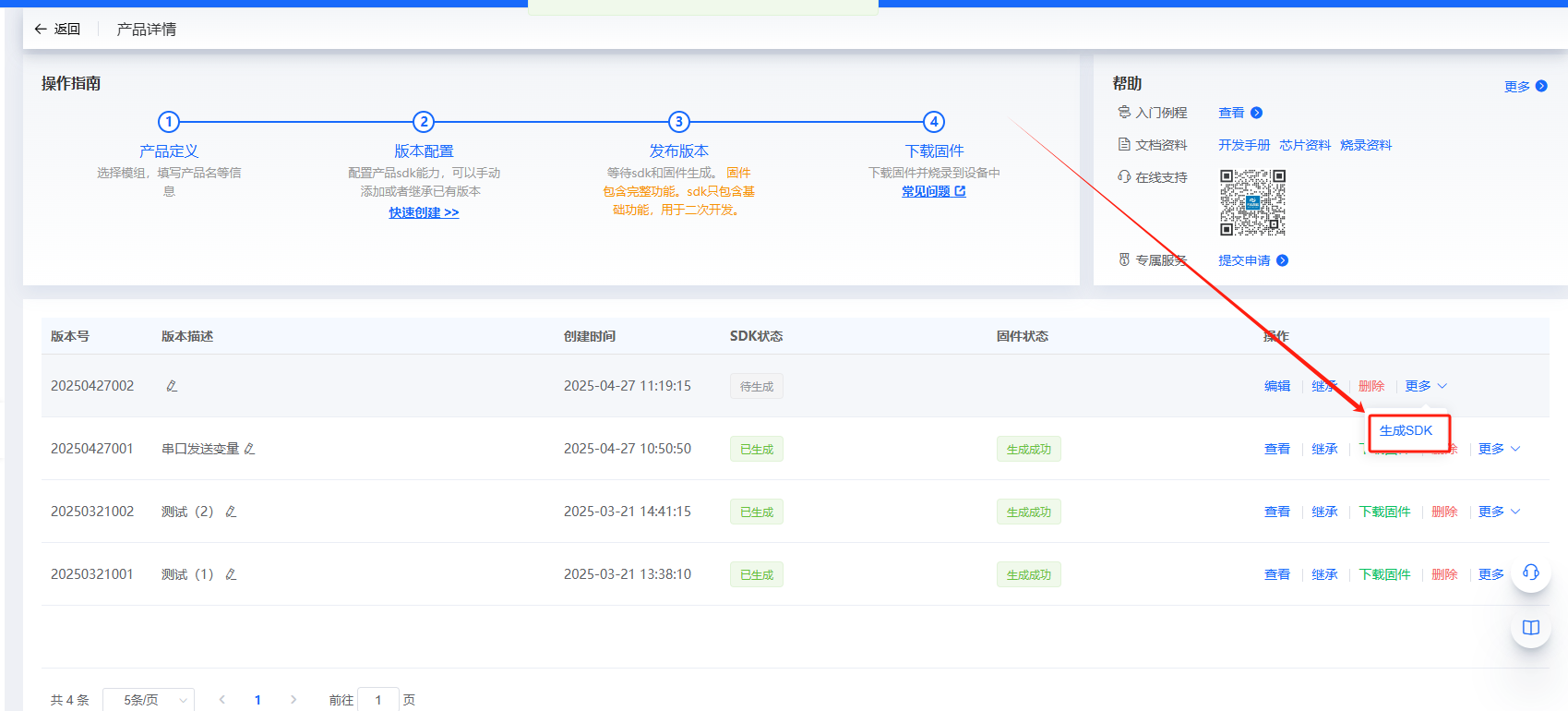Open the 5条/页 page size dropdown
The height and width of the screenshot is (711, 1568).
[x=149, y=700]
